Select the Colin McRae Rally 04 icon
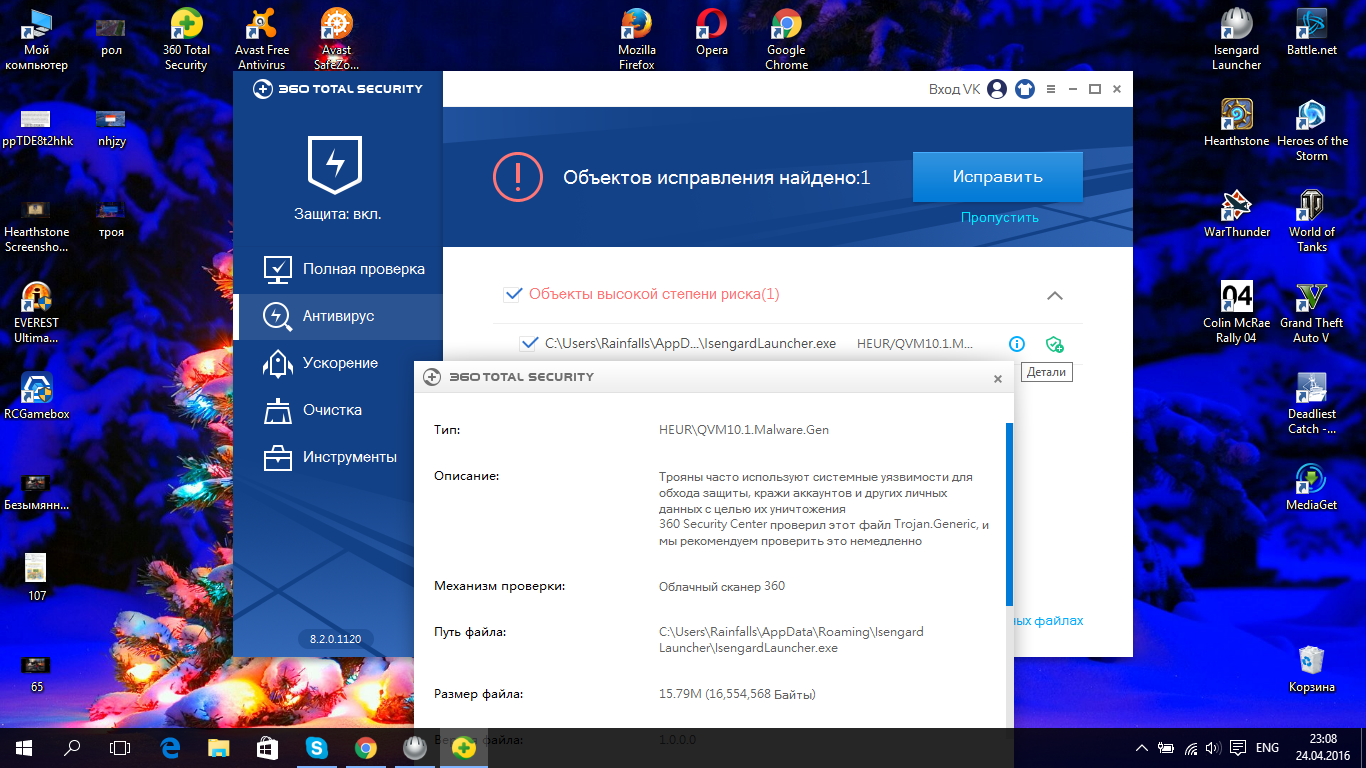1366x768 pixels. (1237, 313)
